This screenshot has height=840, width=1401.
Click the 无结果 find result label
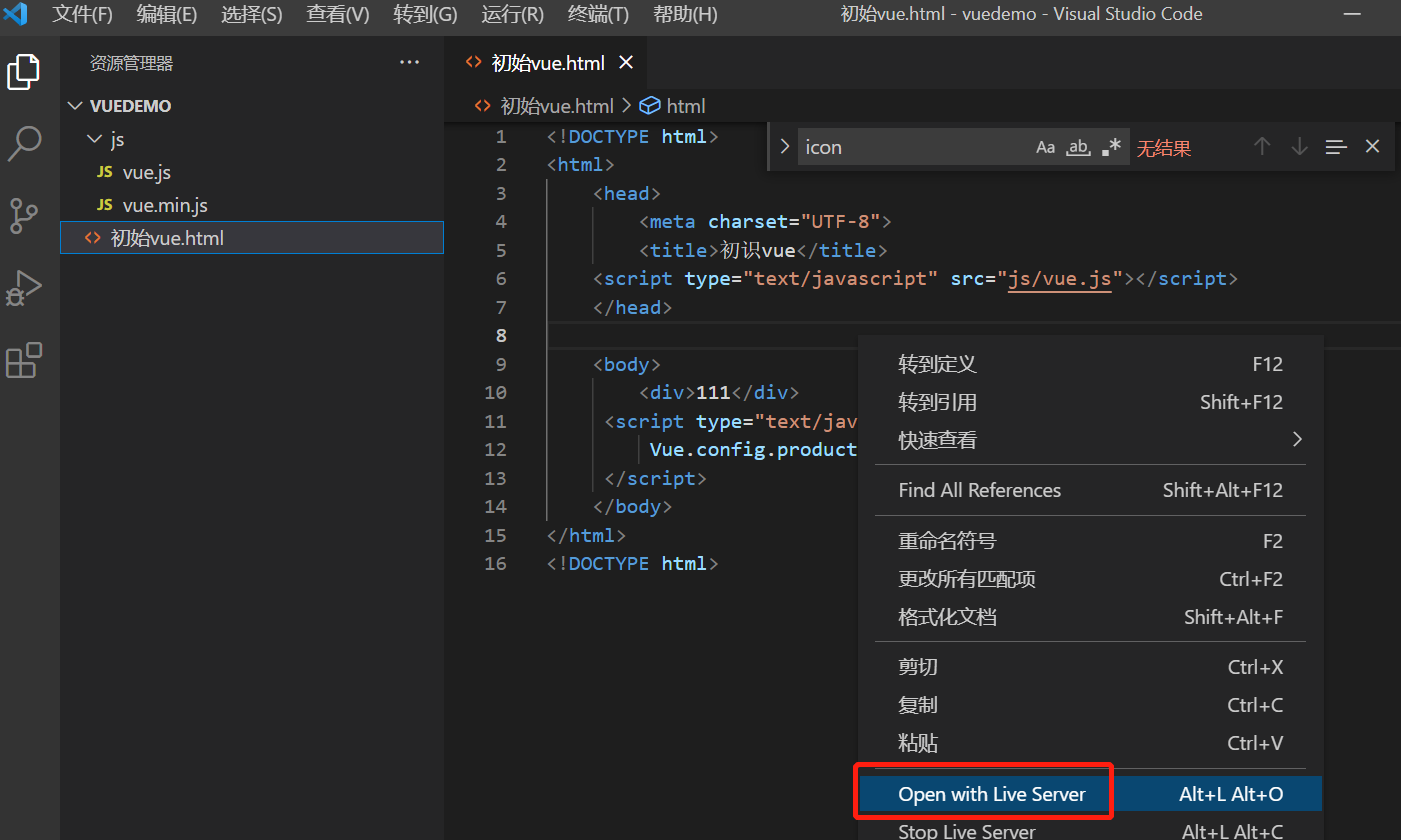(x=1164, y=148)
